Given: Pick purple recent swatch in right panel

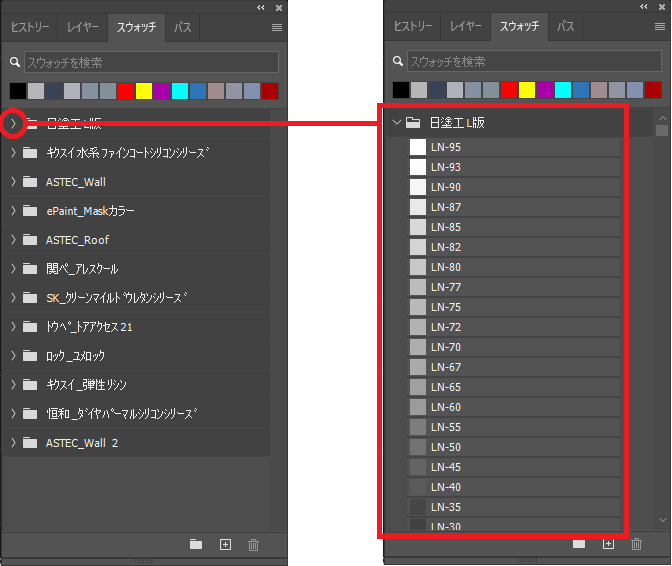Looking at the screenshot, I should click(x=545, y=90).
